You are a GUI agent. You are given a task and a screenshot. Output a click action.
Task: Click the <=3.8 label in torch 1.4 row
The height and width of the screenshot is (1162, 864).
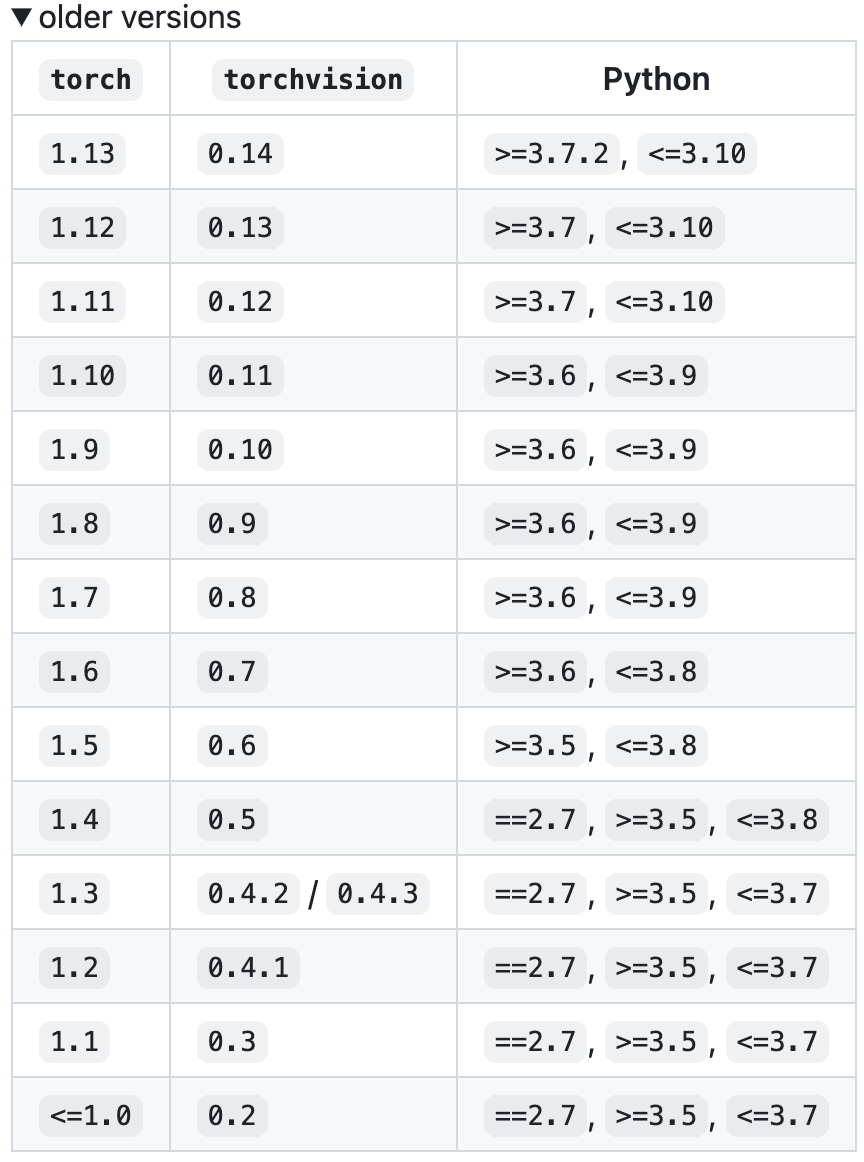pyautogui.click(x=777, y=820)
